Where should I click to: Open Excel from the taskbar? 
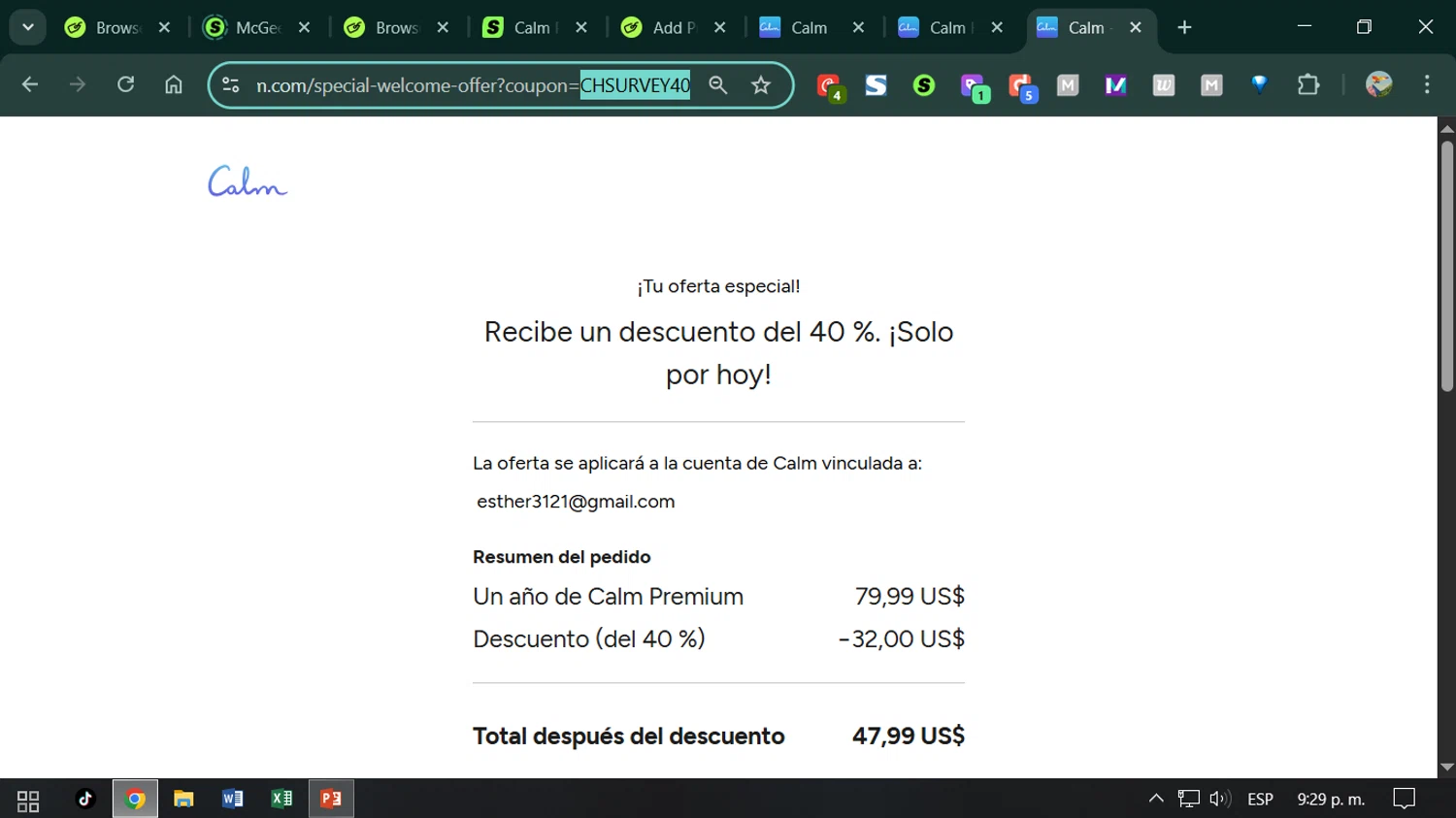[x=281, y=799]
